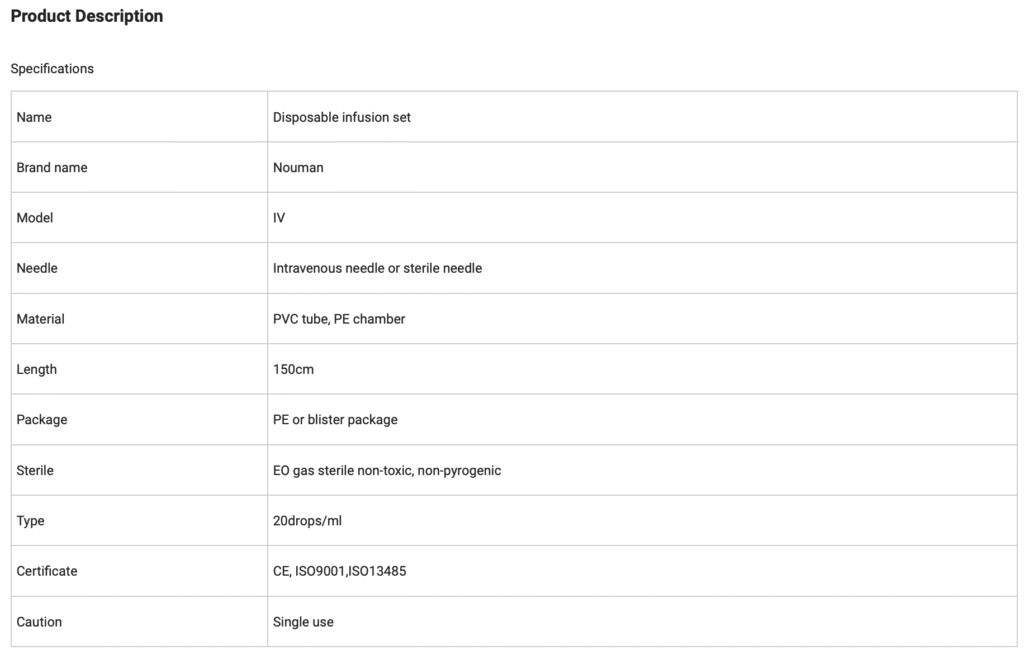Click the CE, ISO9001,ISO13485 certificate value

tap(339, 571)
